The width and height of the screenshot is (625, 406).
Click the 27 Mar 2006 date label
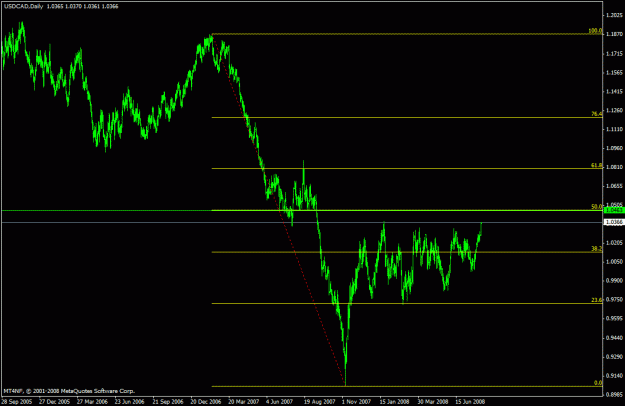pos(92,402)
